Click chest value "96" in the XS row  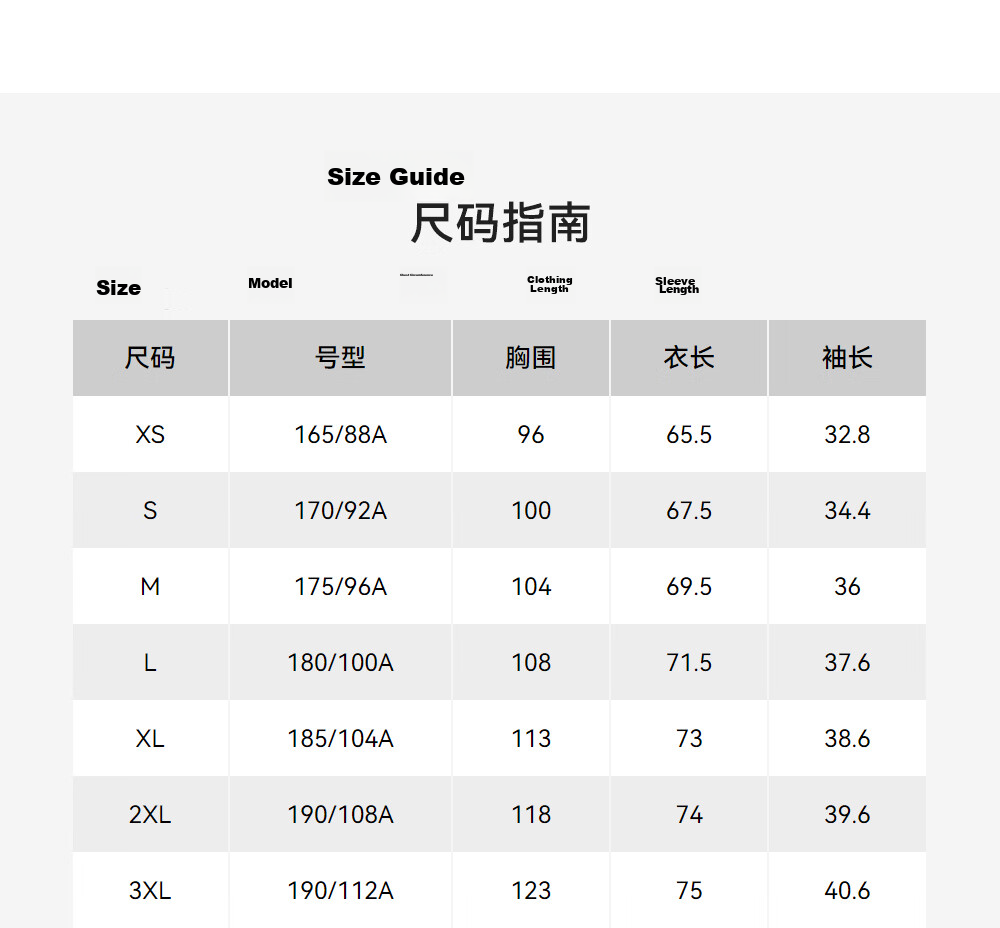531,434
